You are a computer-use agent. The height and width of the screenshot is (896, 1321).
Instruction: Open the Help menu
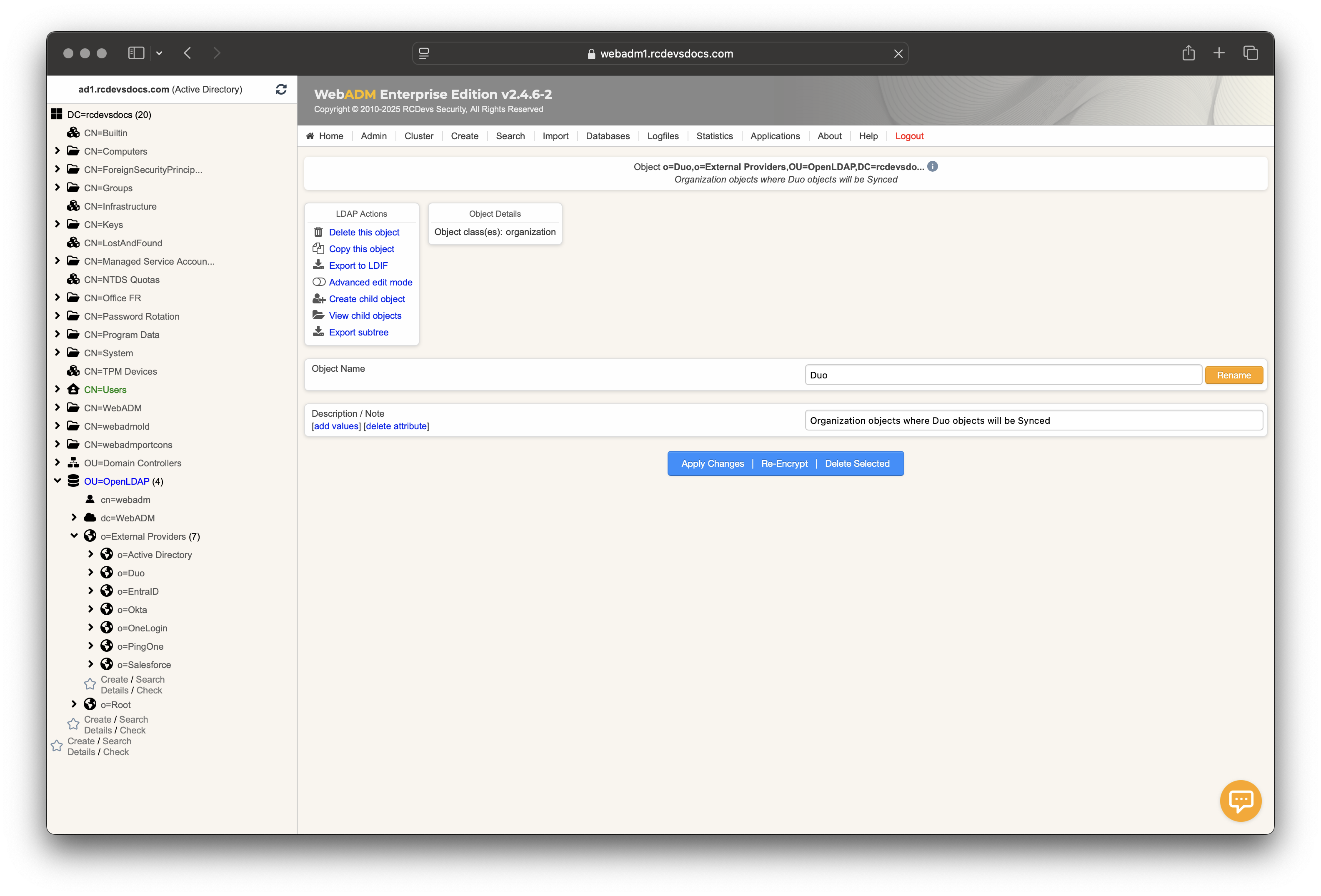[x=868, y=136]
